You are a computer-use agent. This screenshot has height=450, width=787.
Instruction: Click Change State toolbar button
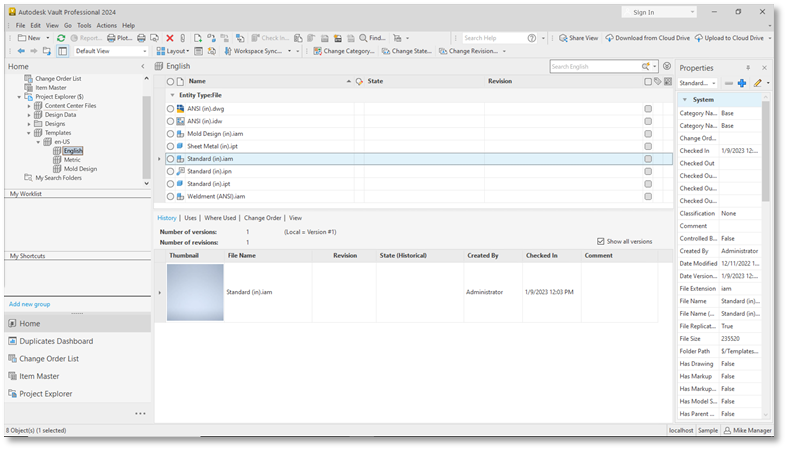tap(407, 51)
